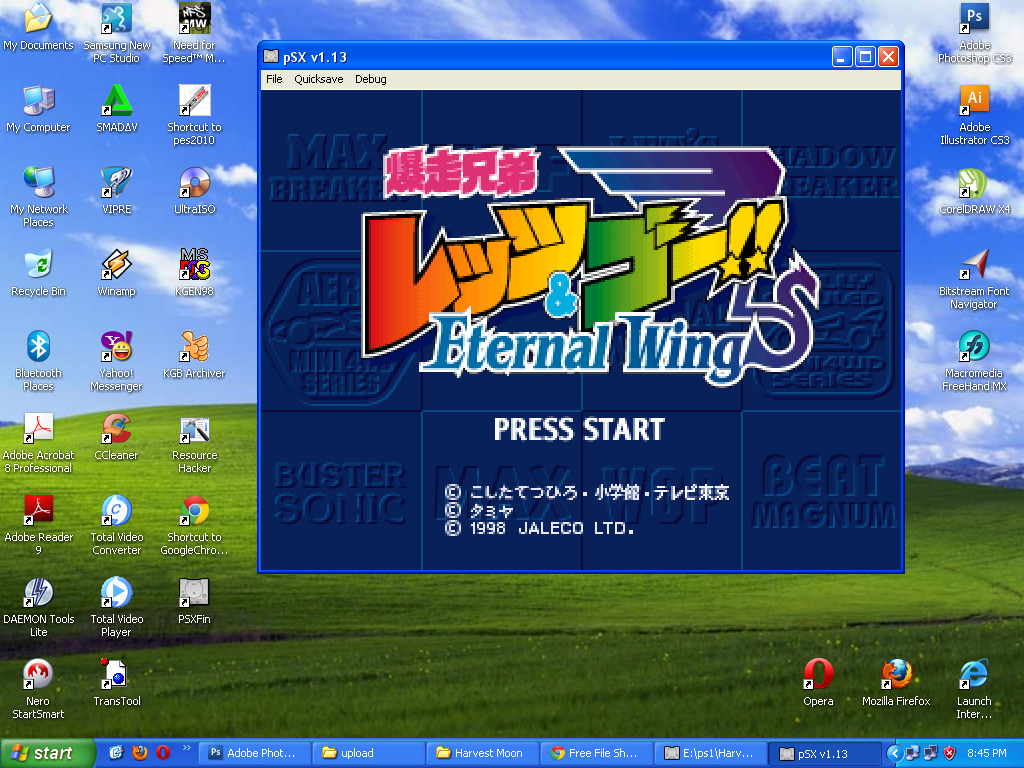Click the PRESS START game screen text

pos(579,430)
